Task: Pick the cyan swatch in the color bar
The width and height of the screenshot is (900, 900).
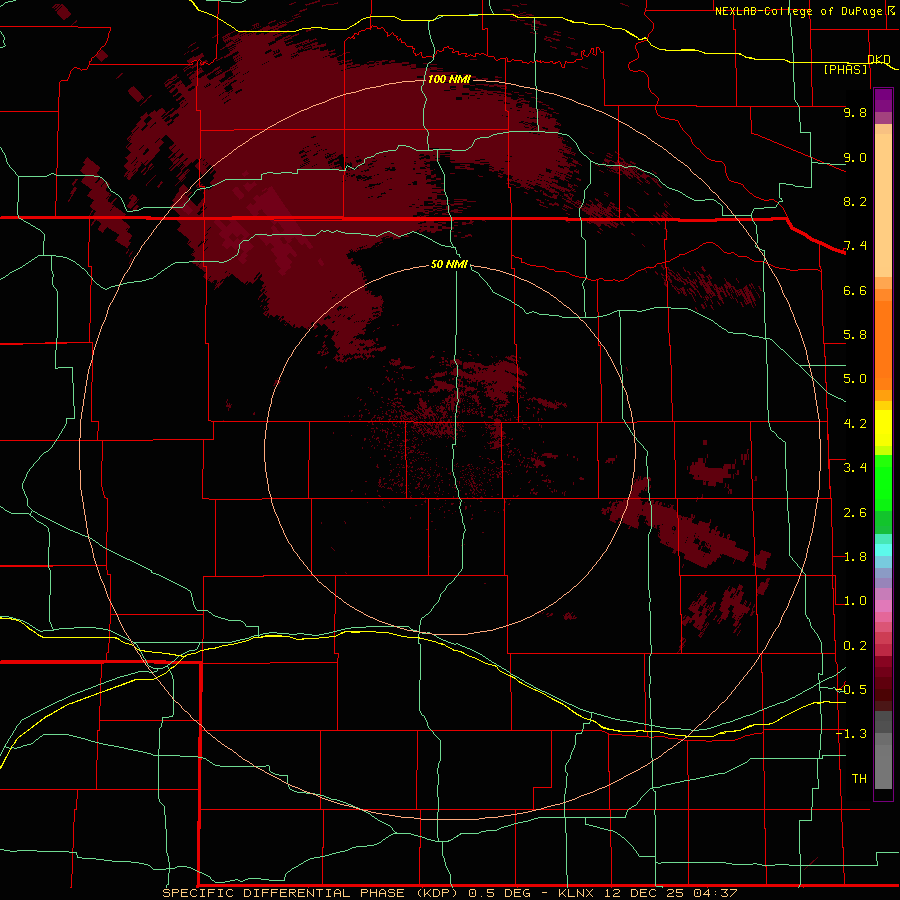Action: coord(883,550)
